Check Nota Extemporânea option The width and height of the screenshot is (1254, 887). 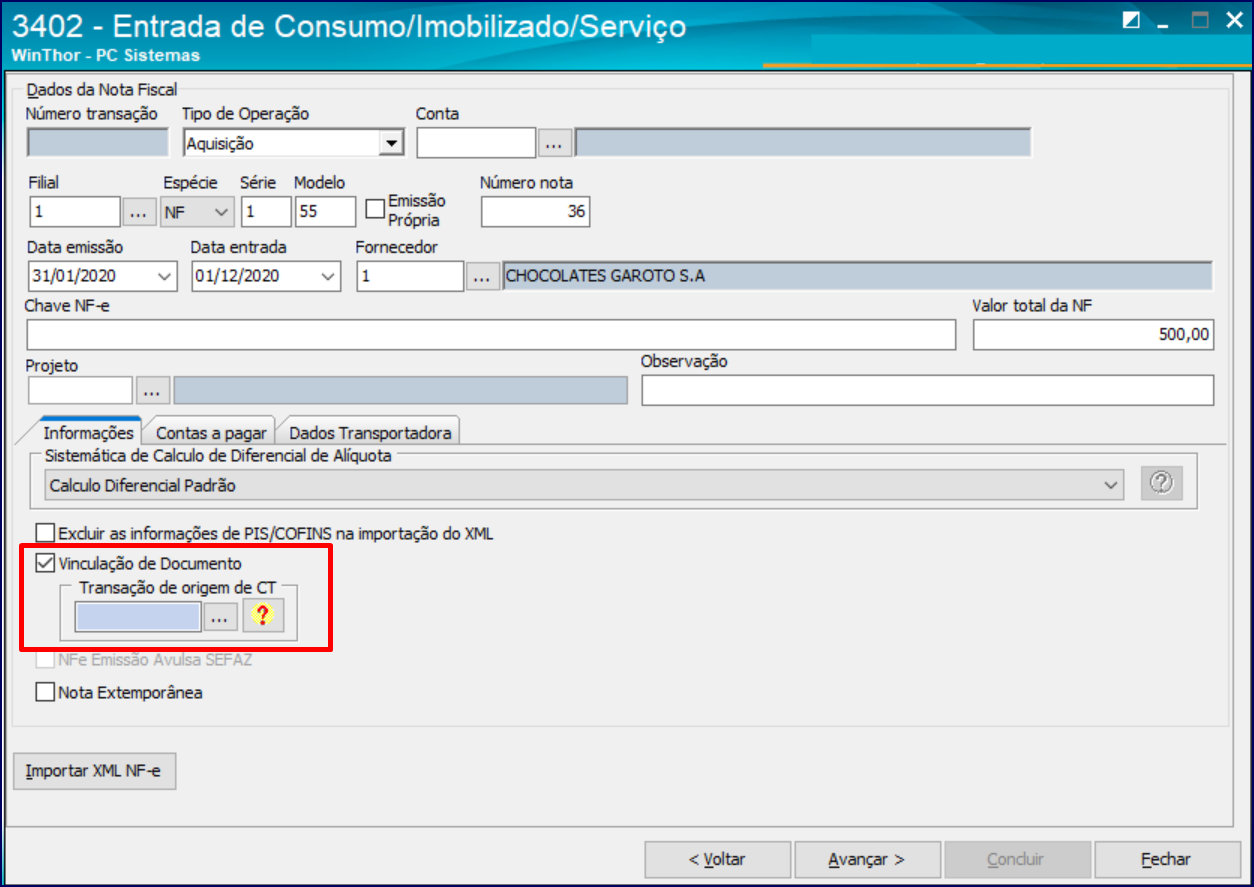(45, 692)
